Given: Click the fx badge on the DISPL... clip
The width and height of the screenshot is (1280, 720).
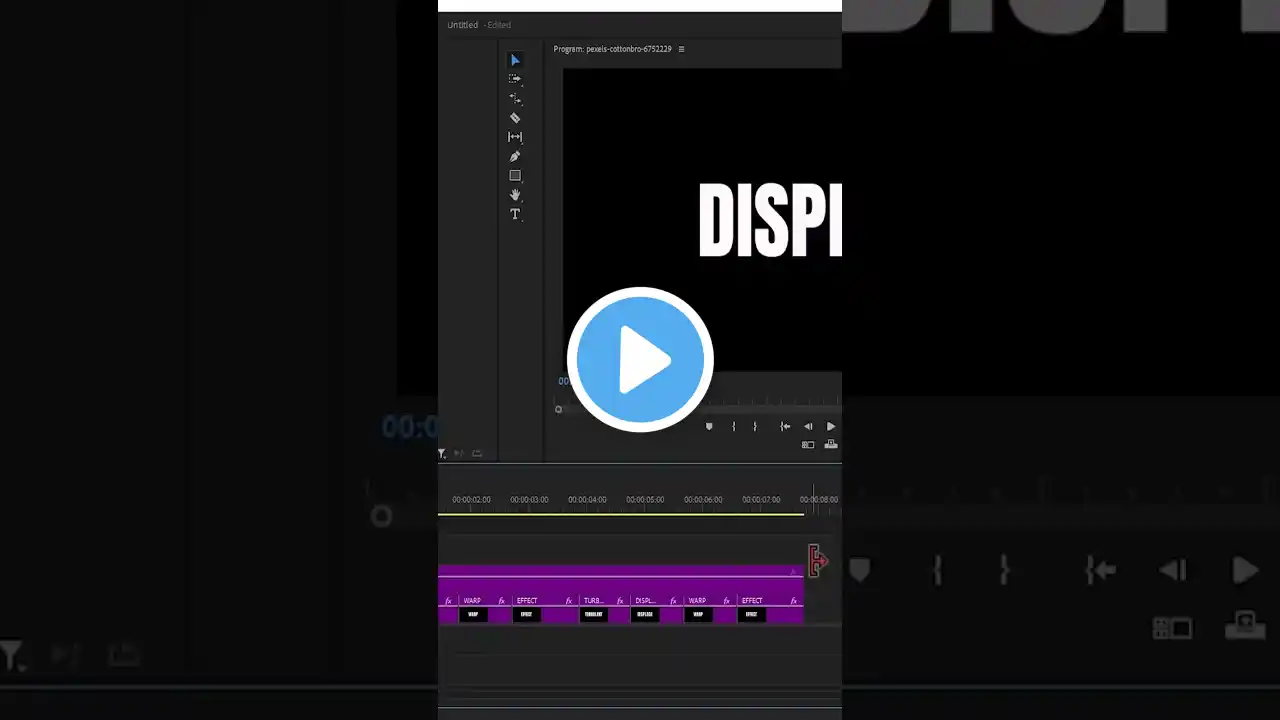Looking at the screenshot, I should [674, 601].
